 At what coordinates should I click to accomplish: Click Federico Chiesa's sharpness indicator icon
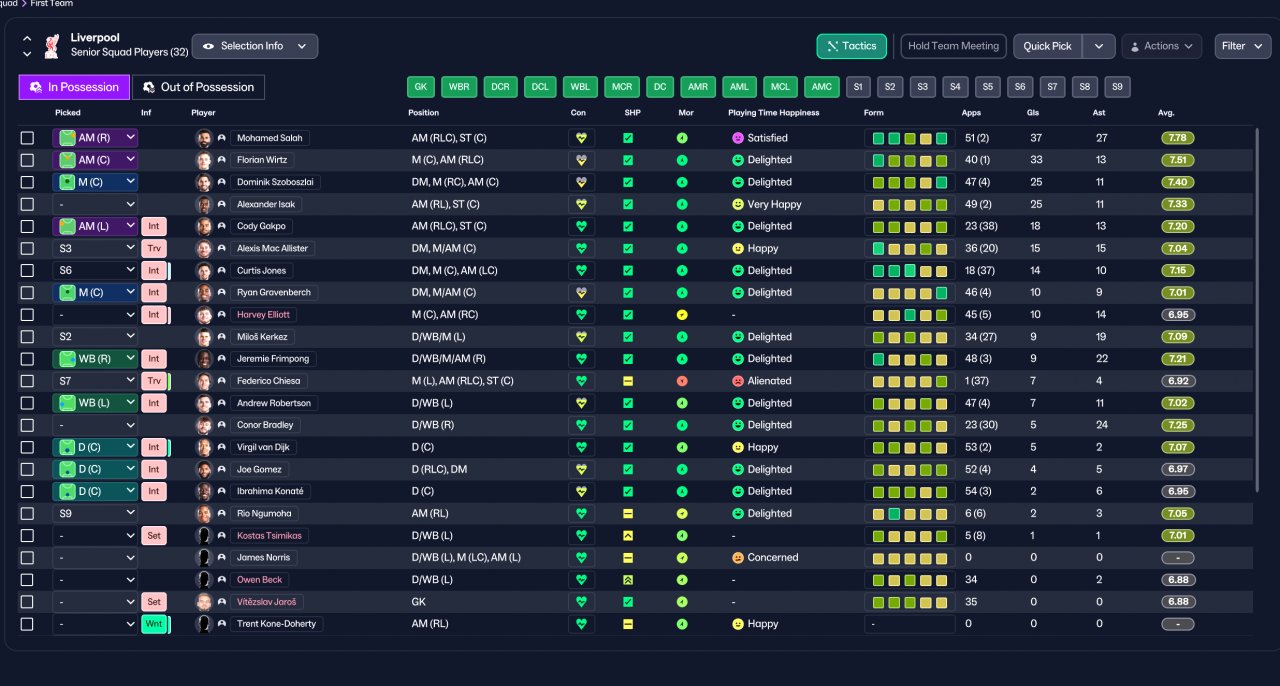click(628, 381)
